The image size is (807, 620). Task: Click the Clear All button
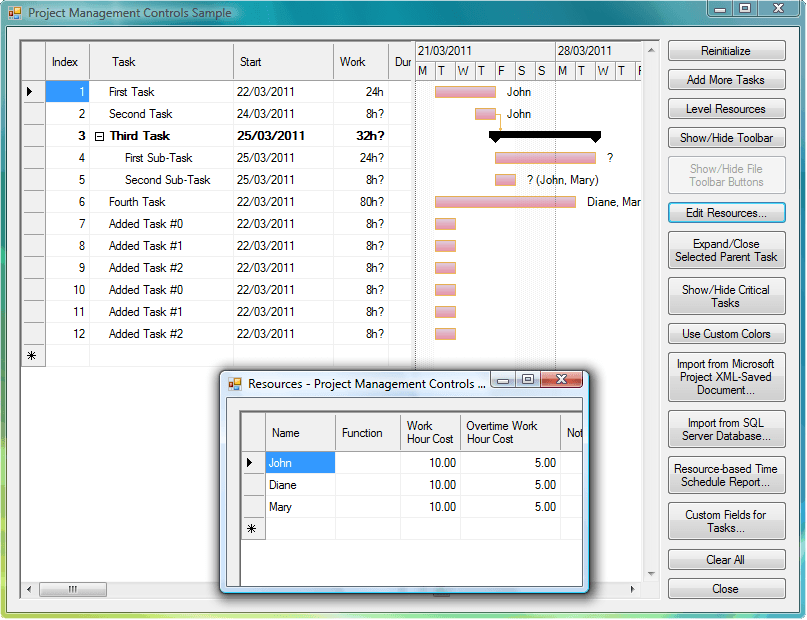pyautogui.click(x=726, y=560)
